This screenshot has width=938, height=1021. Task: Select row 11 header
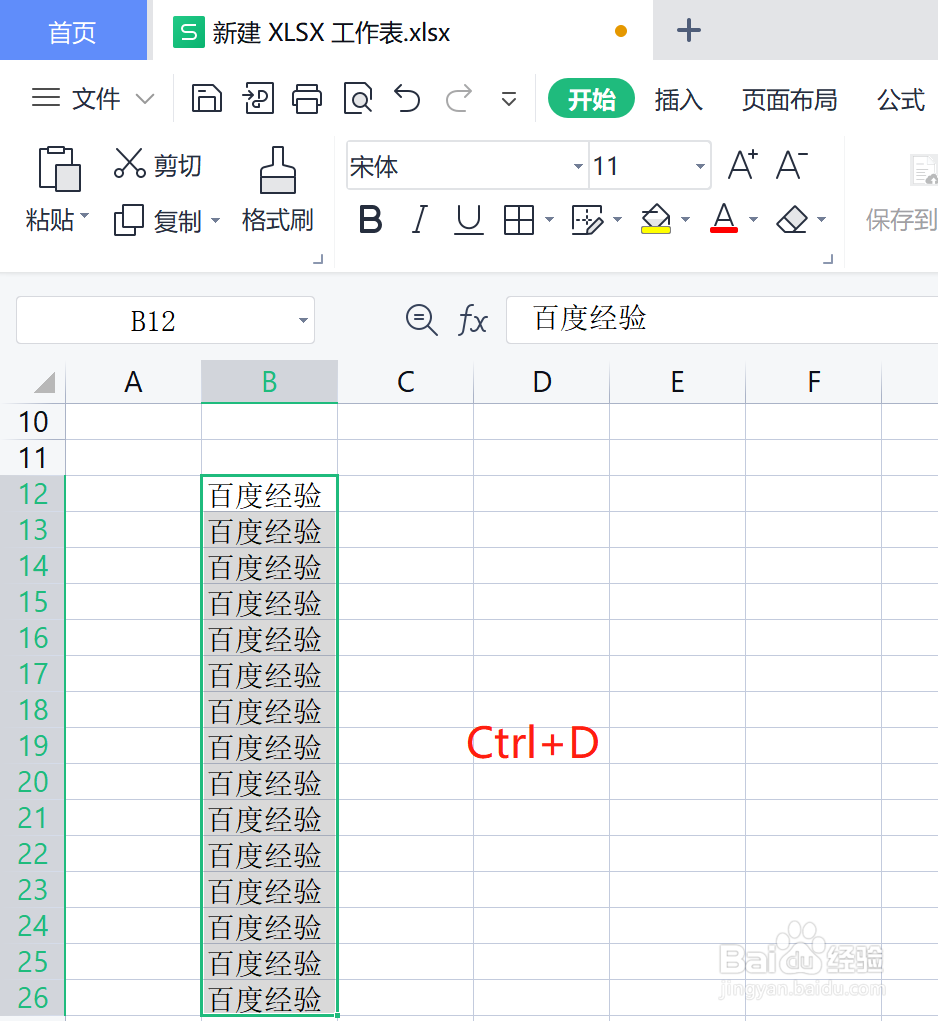point(33,458)
